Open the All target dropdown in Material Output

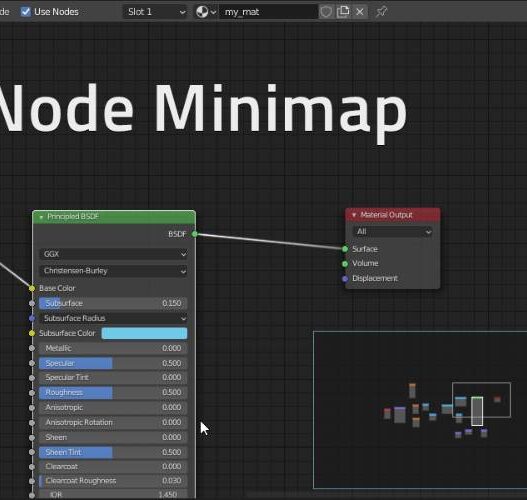pos(393,232)
